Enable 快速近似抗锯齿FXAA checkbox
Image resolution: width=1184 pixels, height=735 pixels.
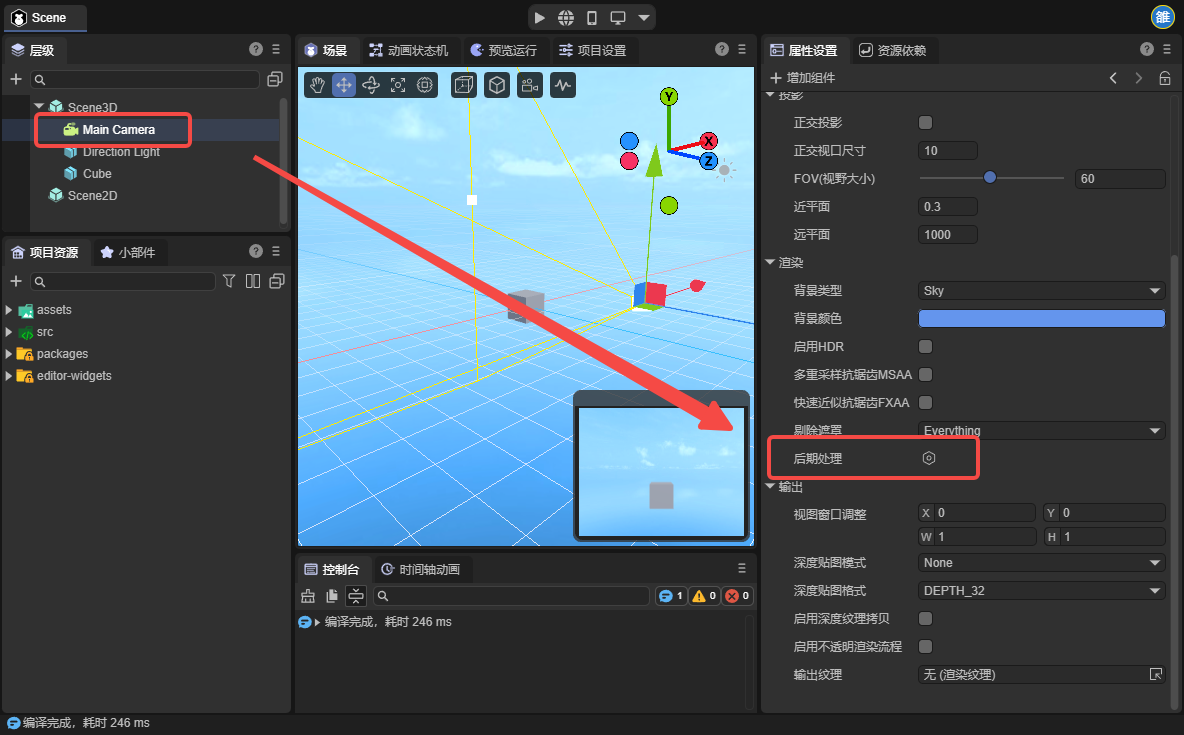click(x=925, y=402)
